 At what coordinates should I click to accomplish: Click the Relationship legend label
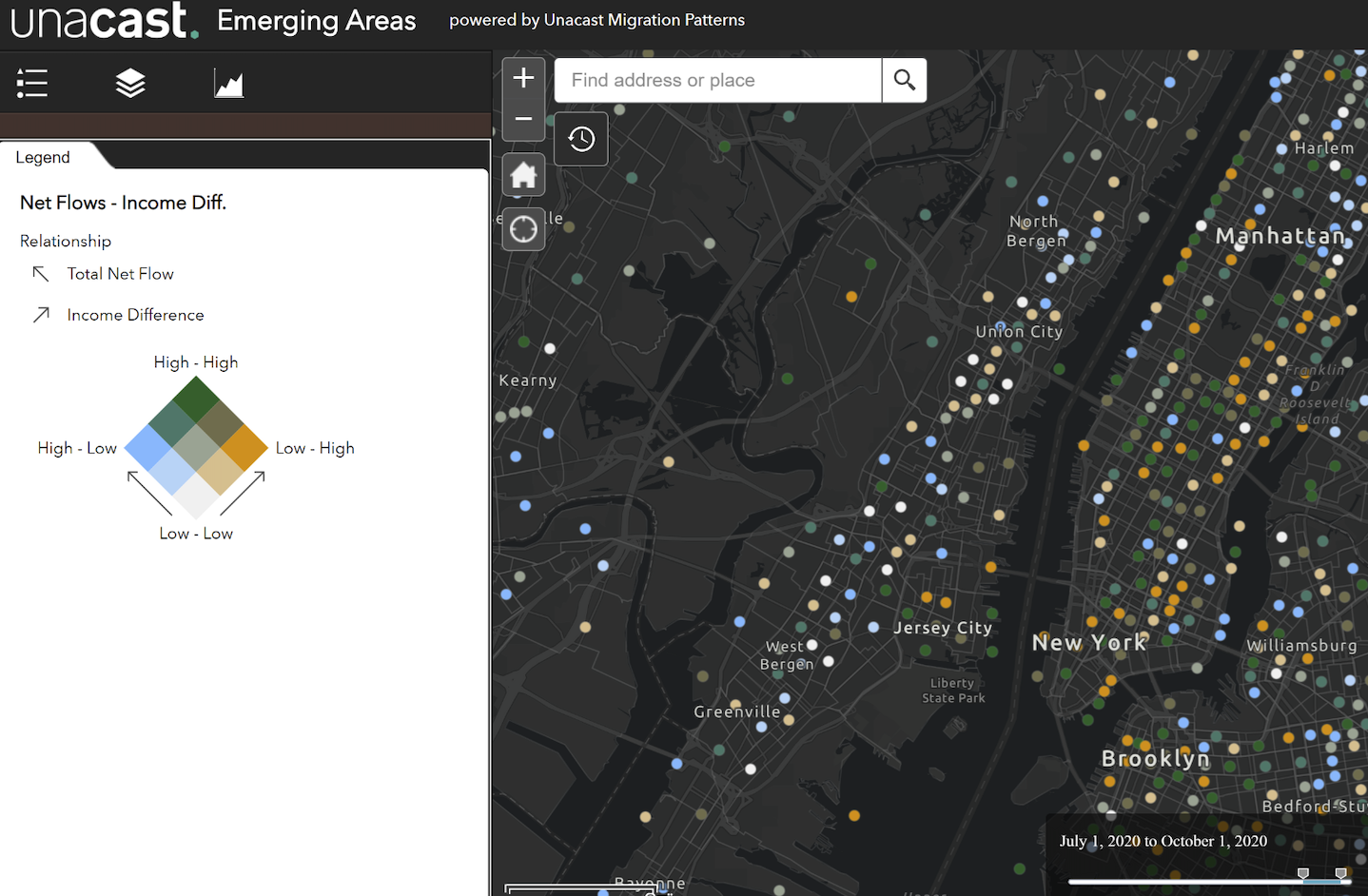(x=66, y=241)
